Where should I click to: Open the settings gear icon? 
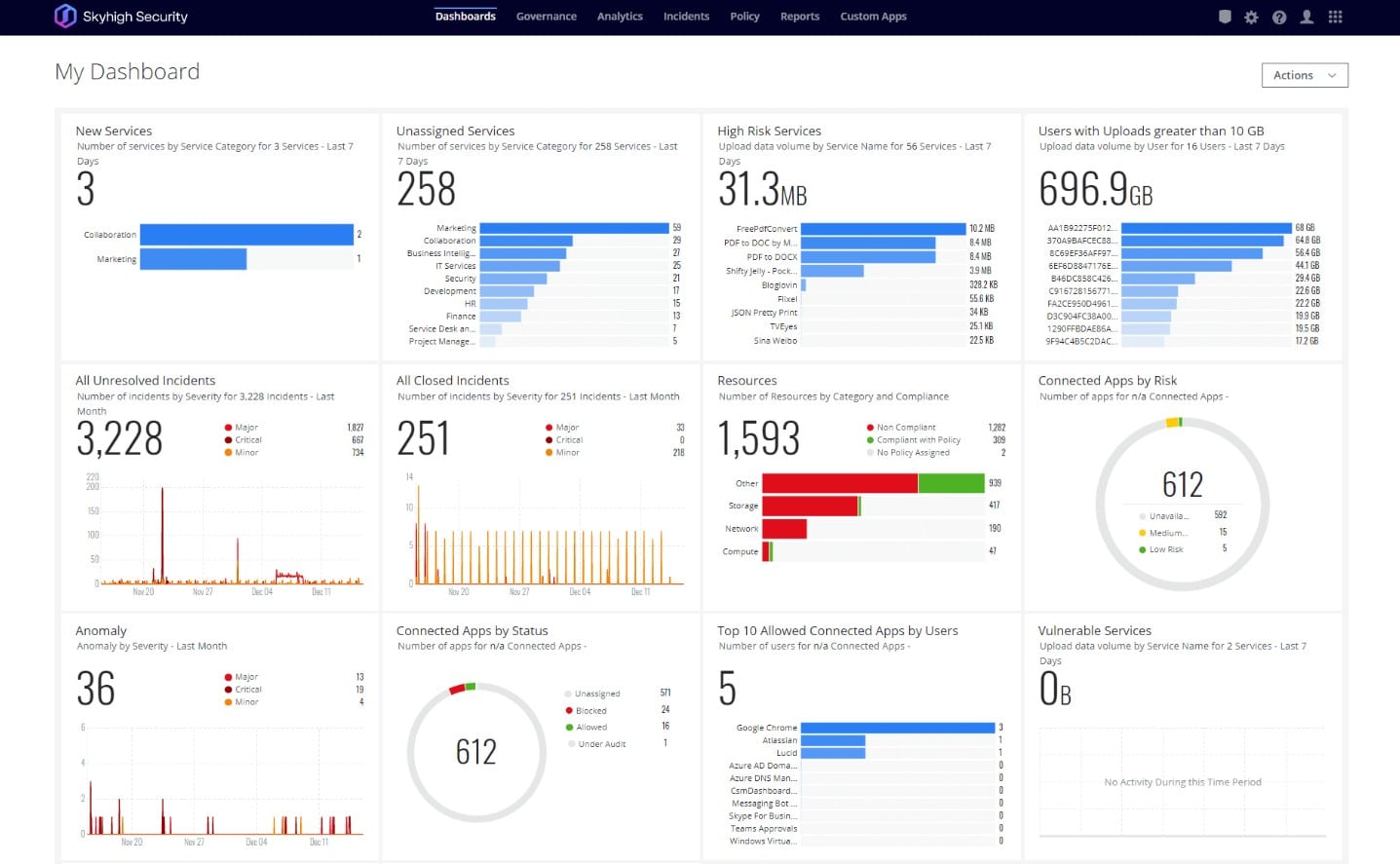(x=1251, y=17)
